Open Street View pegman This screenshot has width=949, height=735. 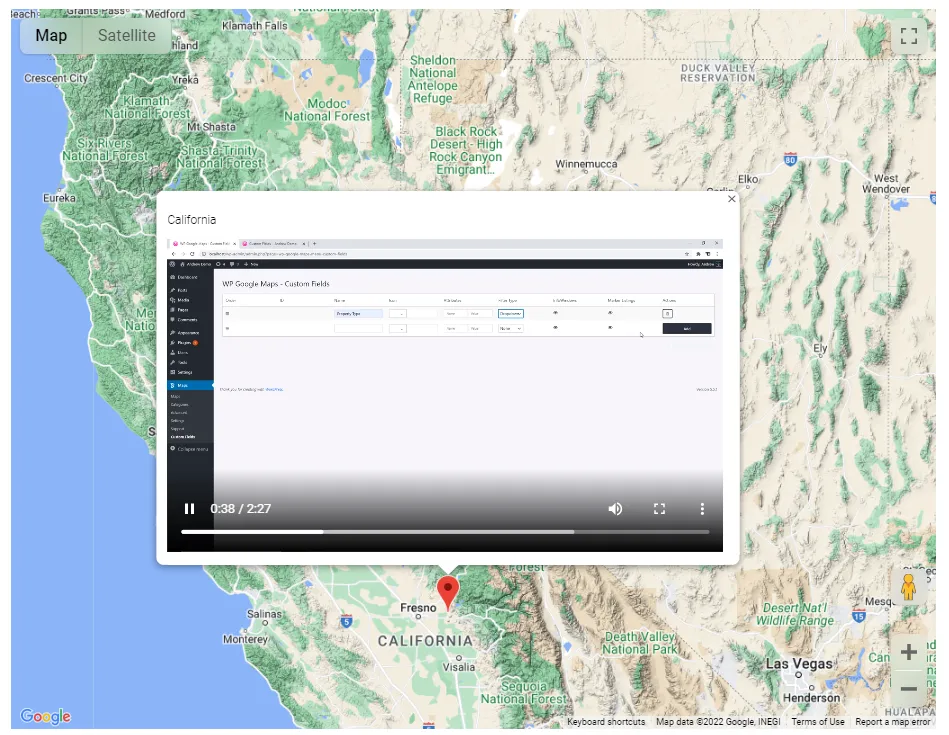[x=908, y=586]
